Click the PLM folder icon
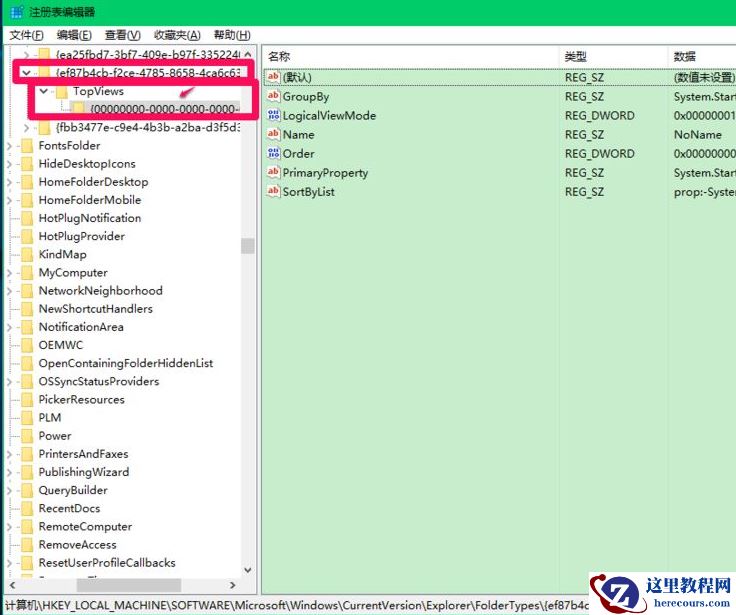736x615 pixels. [x=27, y=418]
